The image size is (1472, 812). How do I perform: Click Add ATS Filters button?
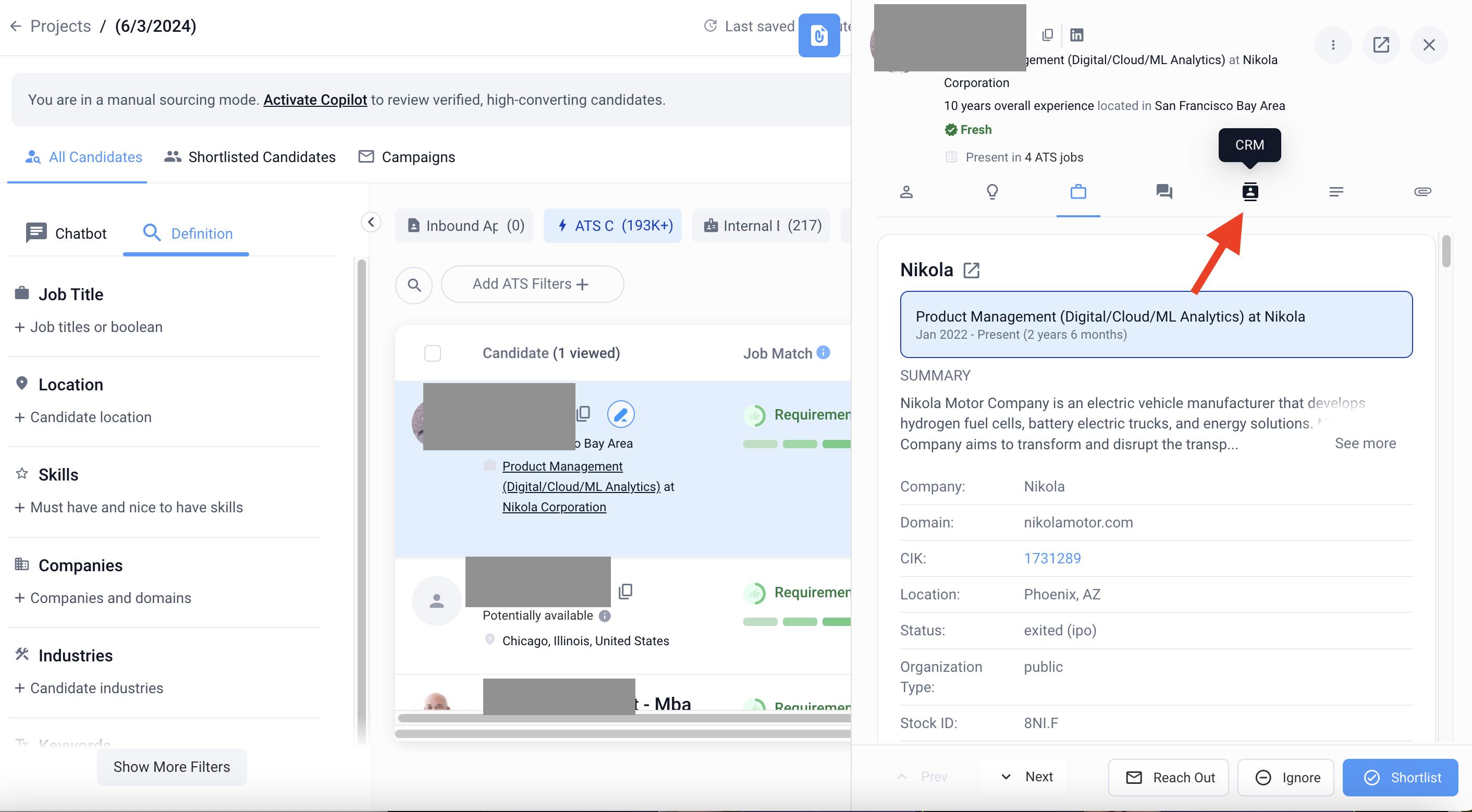(532, 284)
